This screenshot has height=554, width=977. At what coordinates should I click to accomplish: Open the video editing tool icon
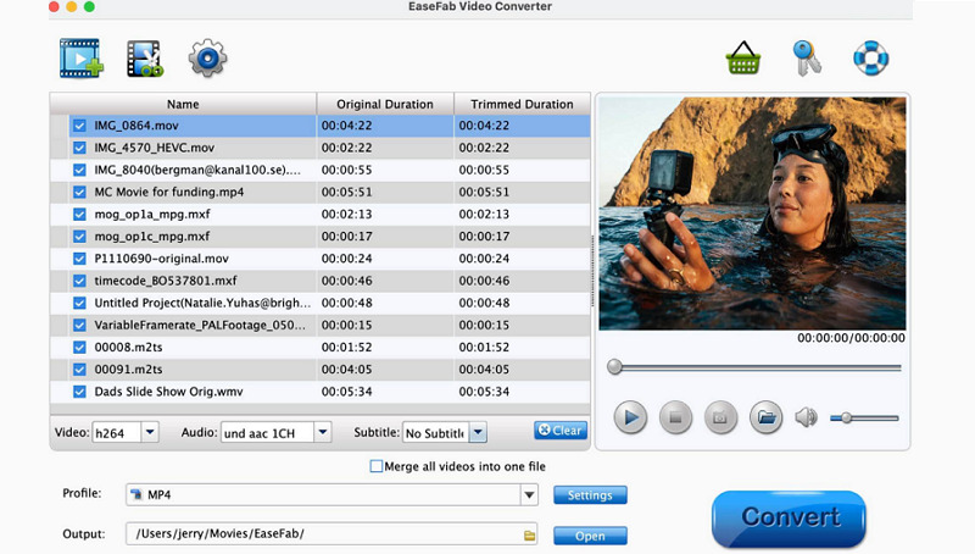[144, 58]
